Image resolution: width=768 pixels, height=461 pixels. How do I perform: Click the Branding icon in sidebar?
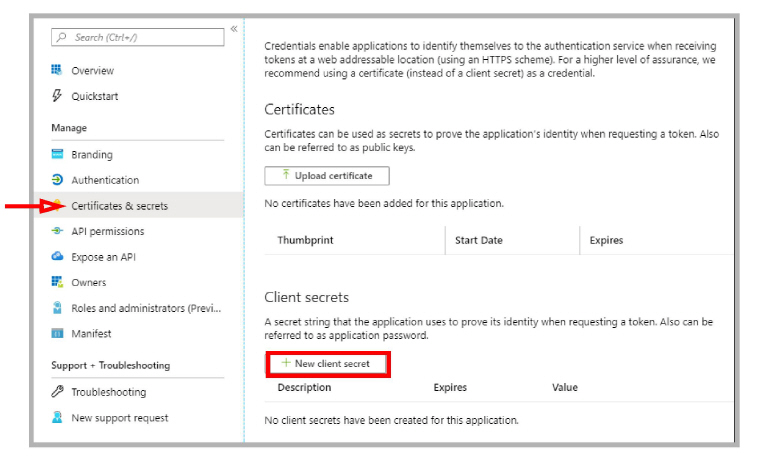[57, 154]
